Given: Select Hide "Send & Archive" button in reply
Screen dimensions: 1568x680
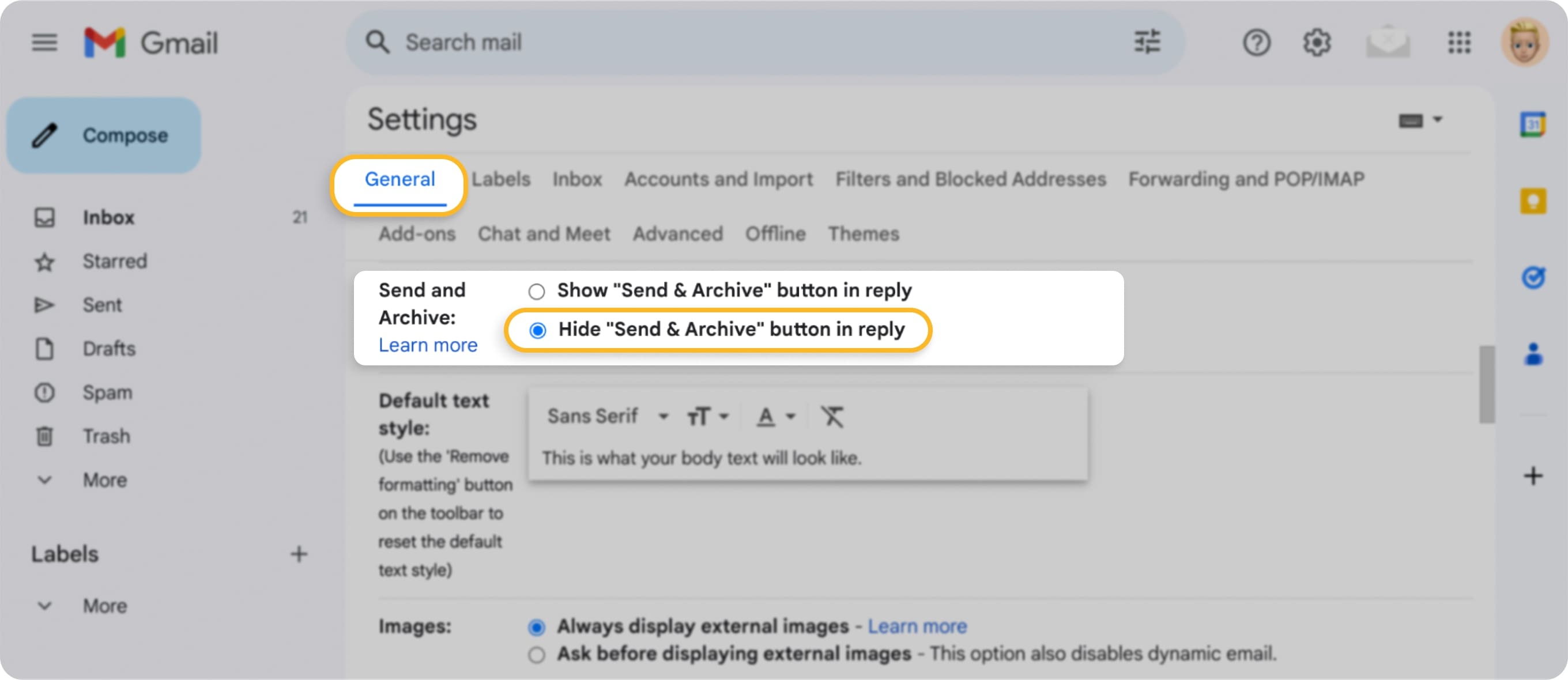Looking at the screenshot, I should [538, 330].
